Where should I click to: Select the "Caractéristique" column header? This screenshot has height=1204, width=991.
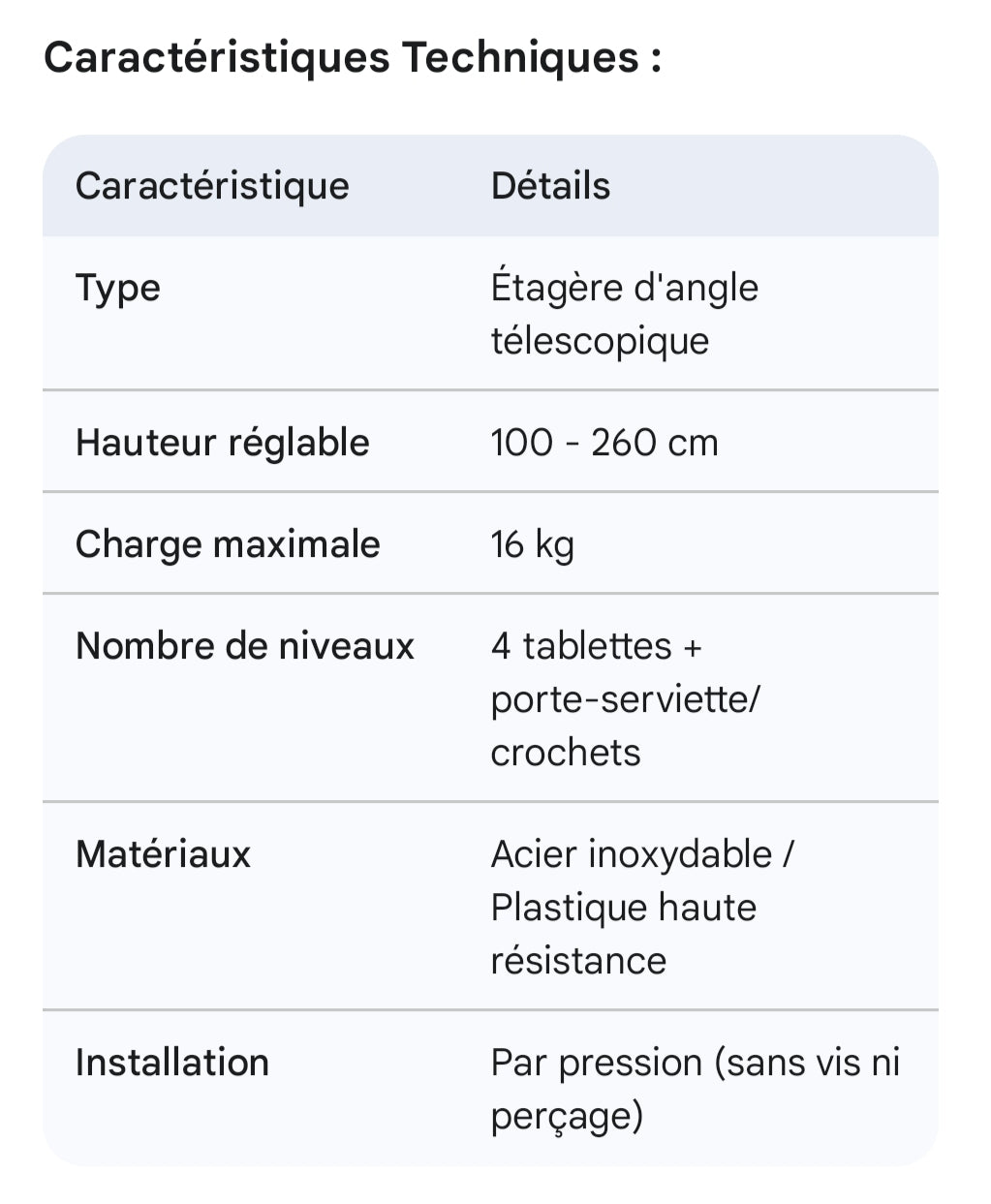pyautogui.click(x=212, y=186)
